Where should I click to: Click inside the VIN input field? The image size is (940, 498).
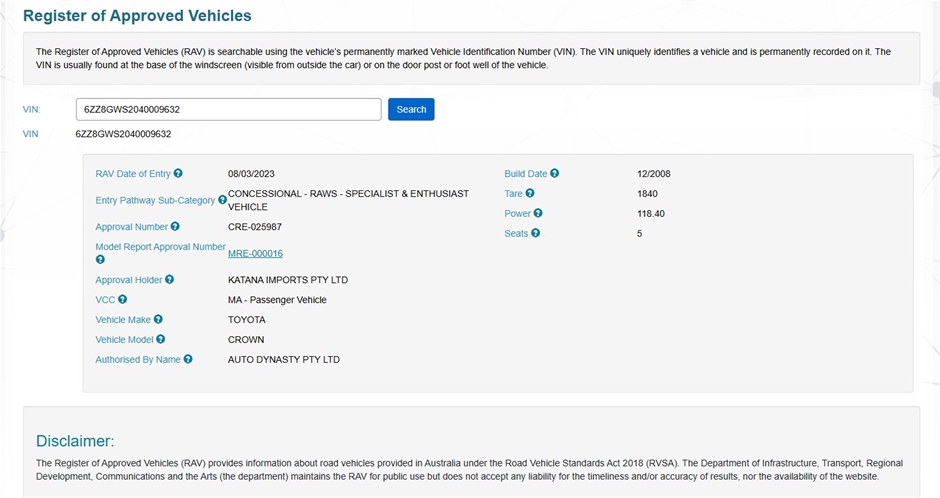(x=228, y=109)
